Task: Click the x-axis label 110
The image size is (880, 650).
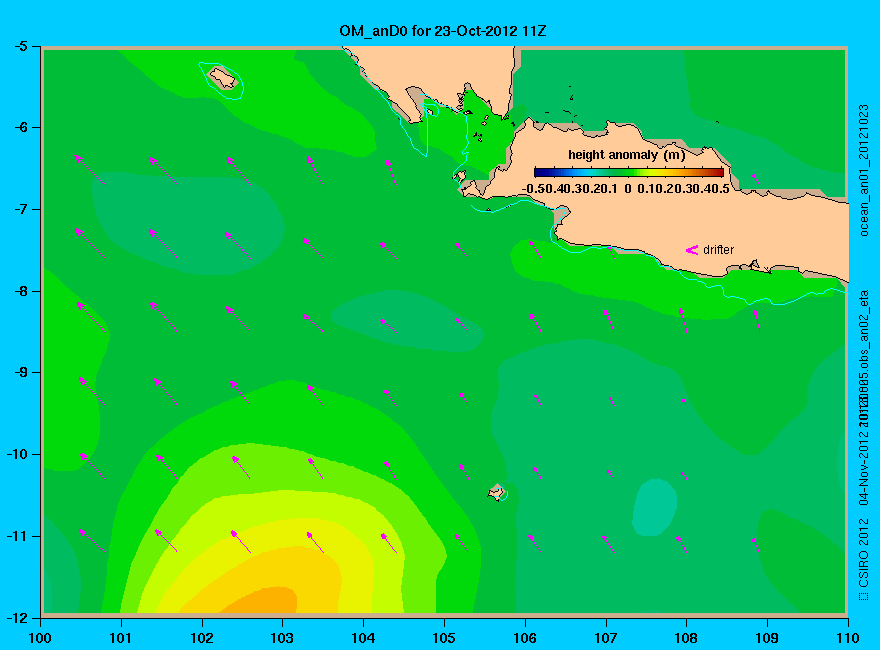Action: click(847, 638)
